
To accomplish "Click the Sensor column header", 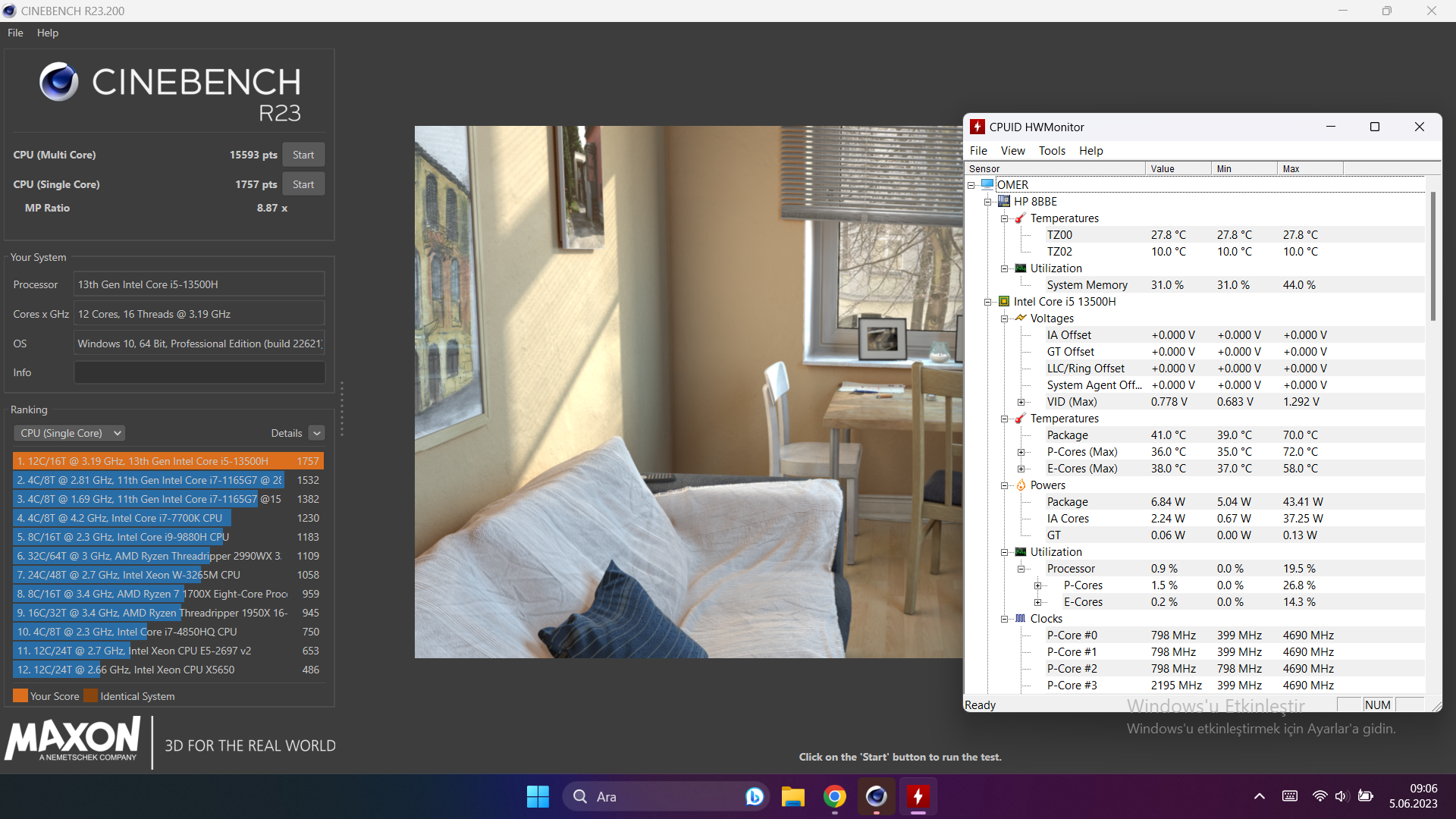I will pyautogui.click(x=1055, y=168).
